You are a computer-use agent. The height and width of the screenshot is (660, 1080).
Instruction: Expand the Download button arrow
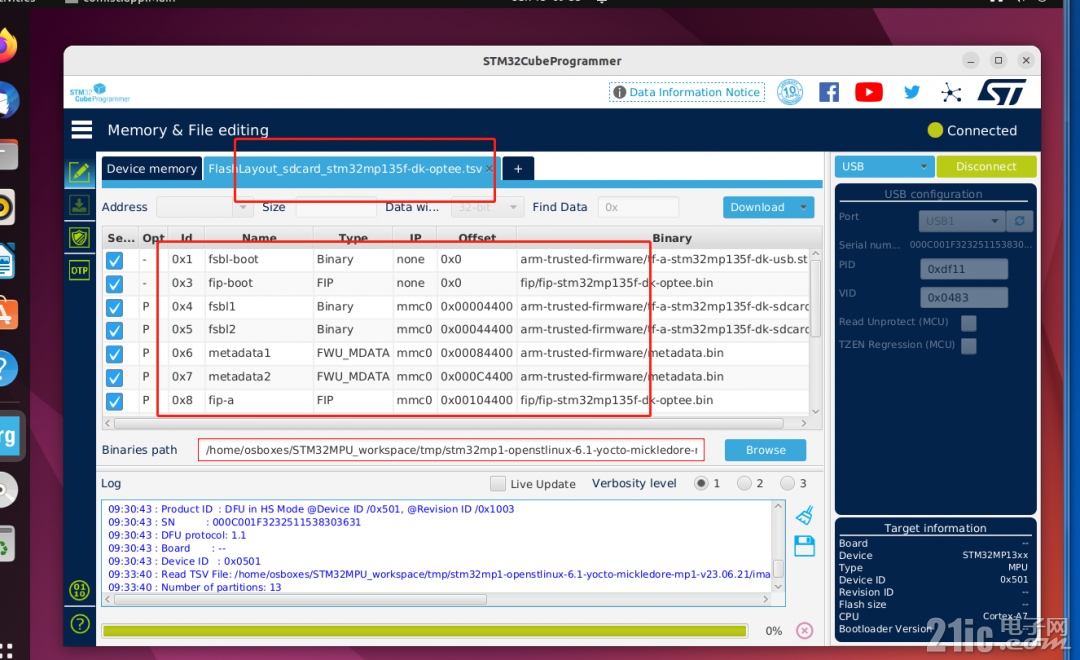click(803, 207)
